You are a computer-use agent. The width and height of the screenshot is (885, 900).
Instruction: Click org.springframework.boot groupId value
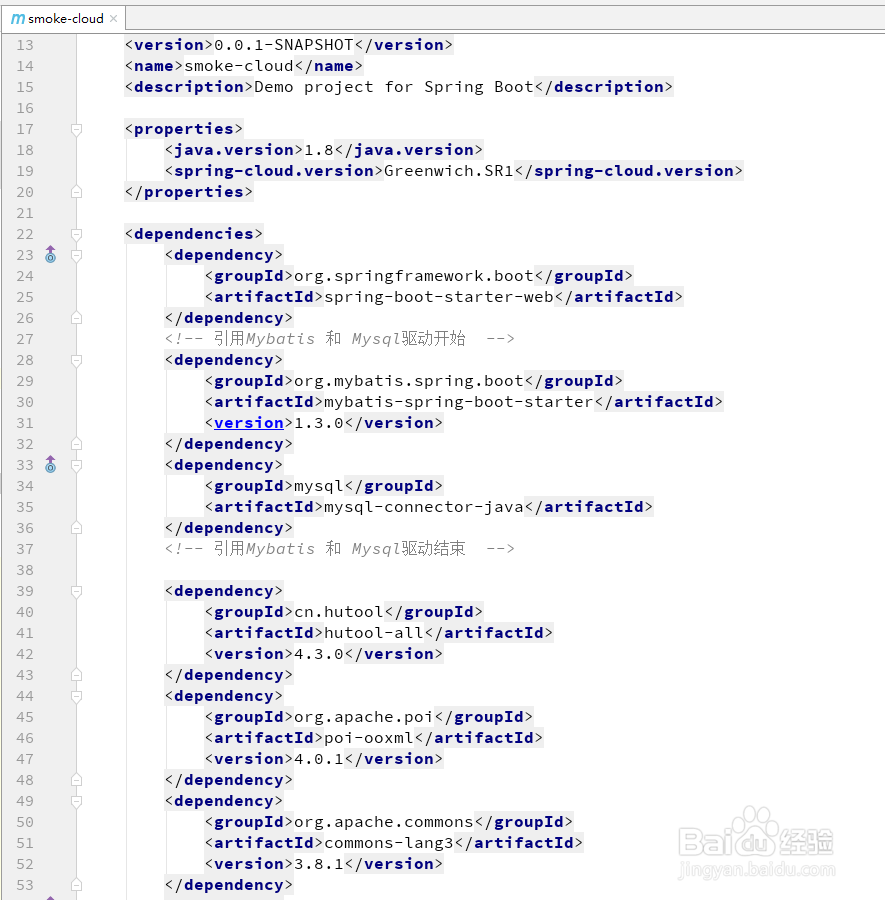pos(414,276)
